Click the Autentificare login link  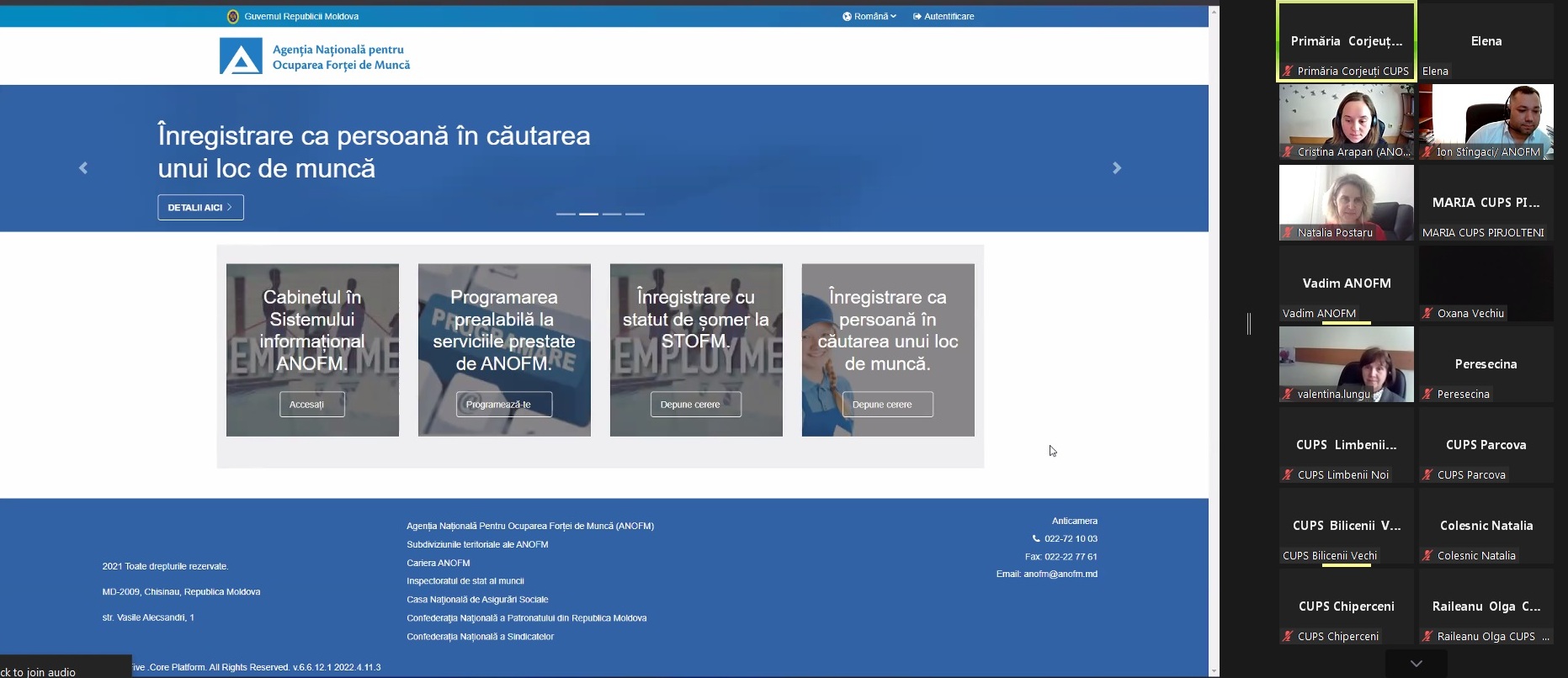pos(943,16)
